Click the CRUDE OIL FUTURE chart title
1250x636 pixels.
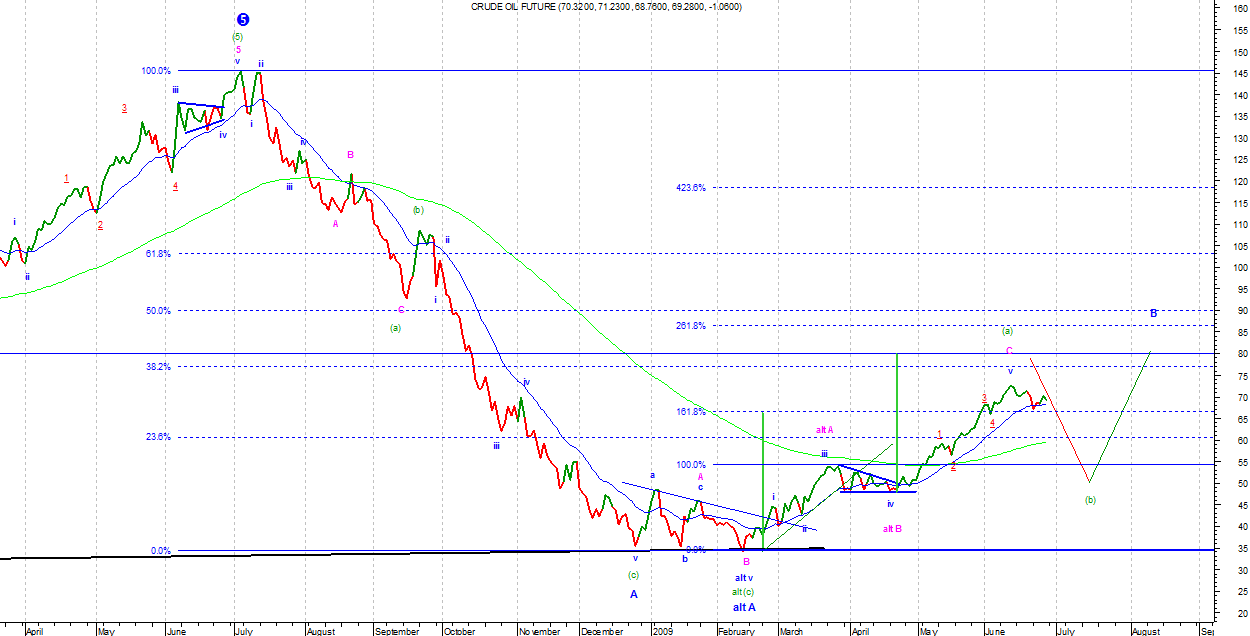point(606,7)
